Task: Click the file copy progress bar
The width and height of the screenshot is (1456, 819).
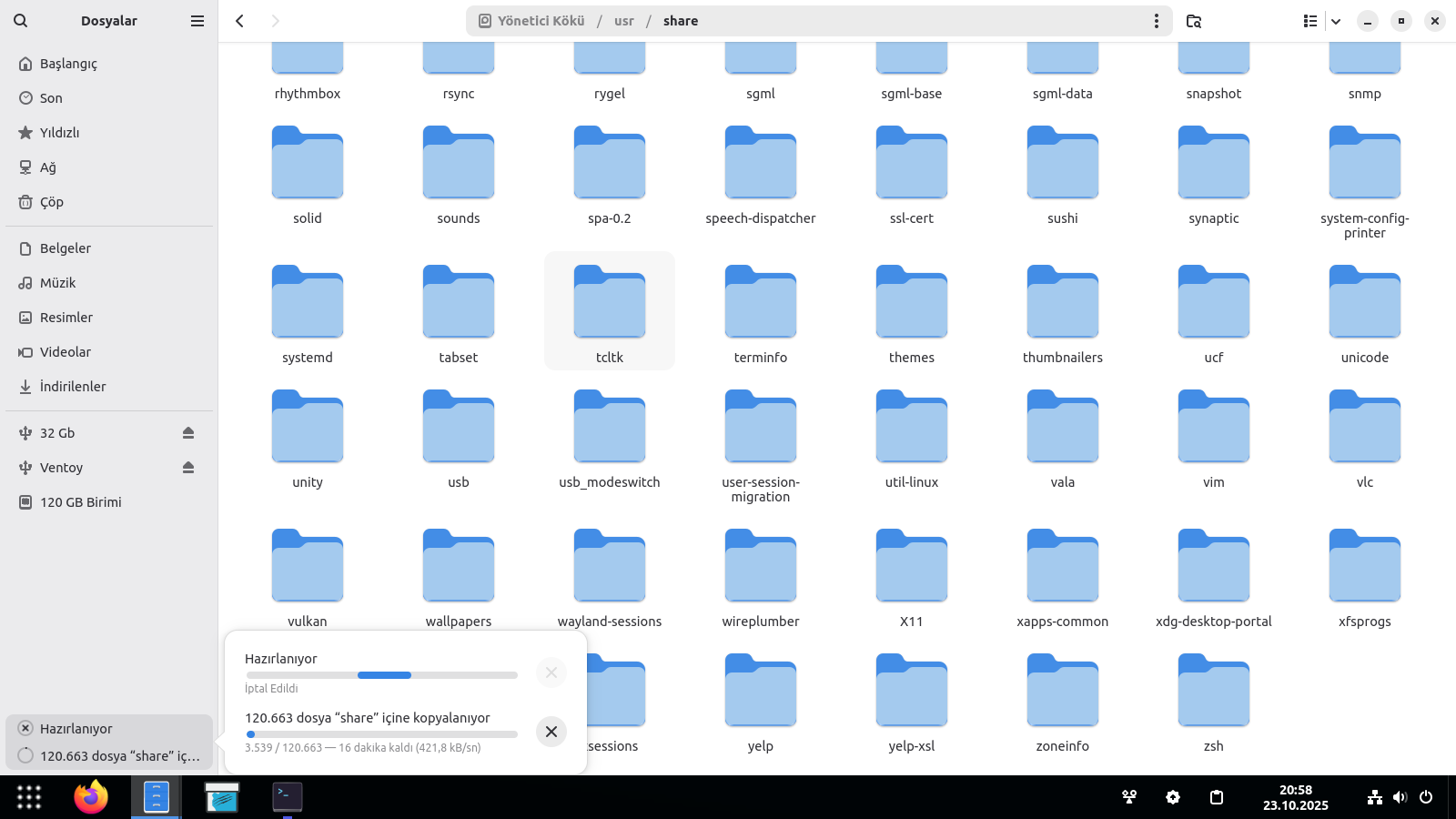Action: (381, 733)
